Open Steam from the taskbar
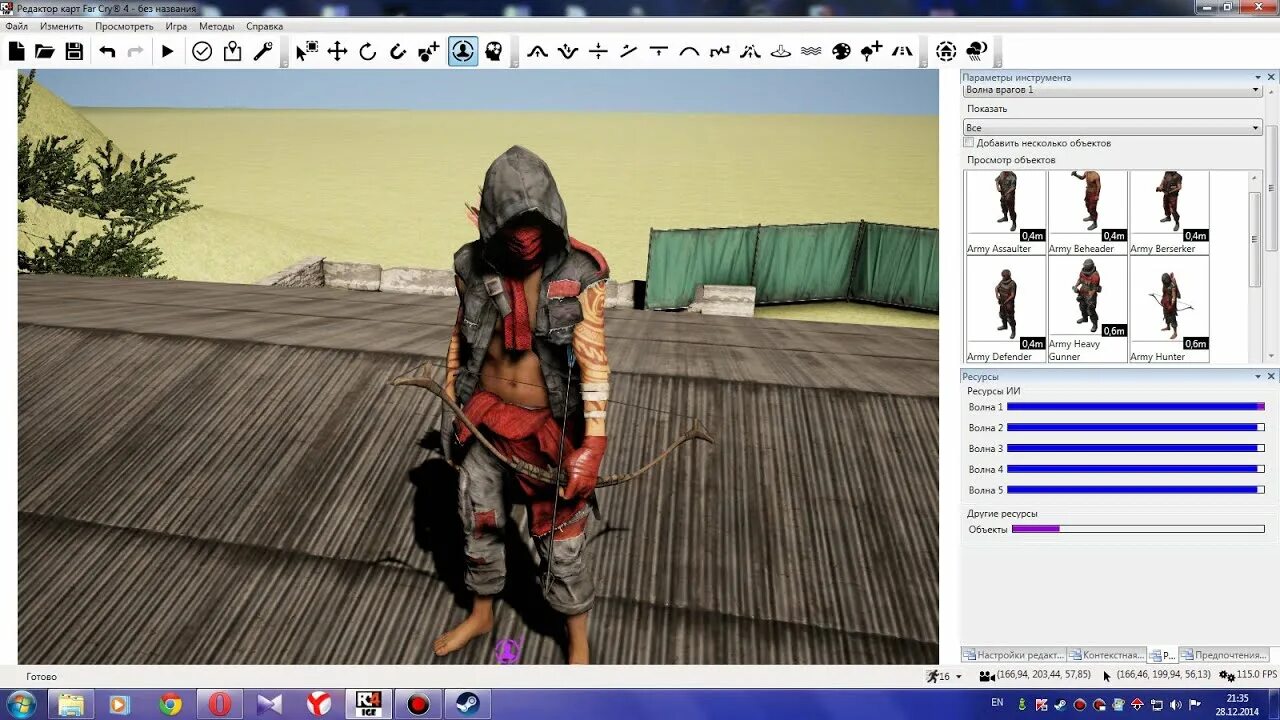This screenshot has height=720, width=1280. (466, 704)
